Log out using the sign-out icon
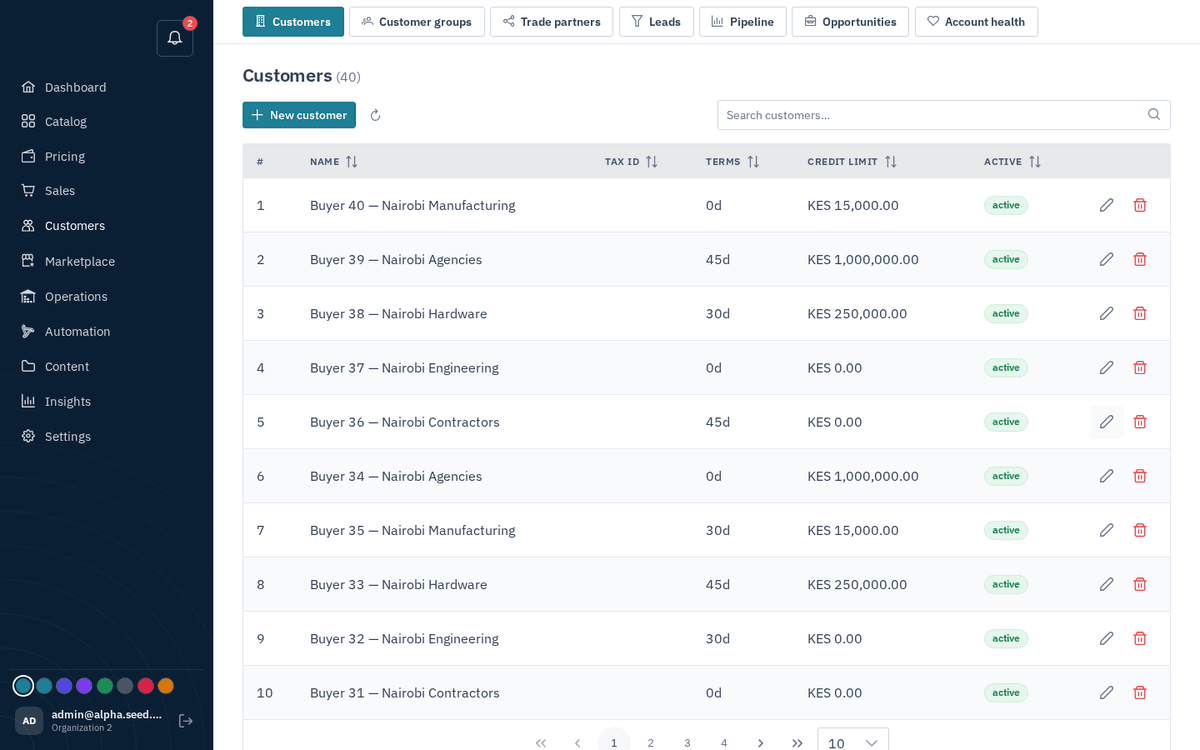 [186, 721]
